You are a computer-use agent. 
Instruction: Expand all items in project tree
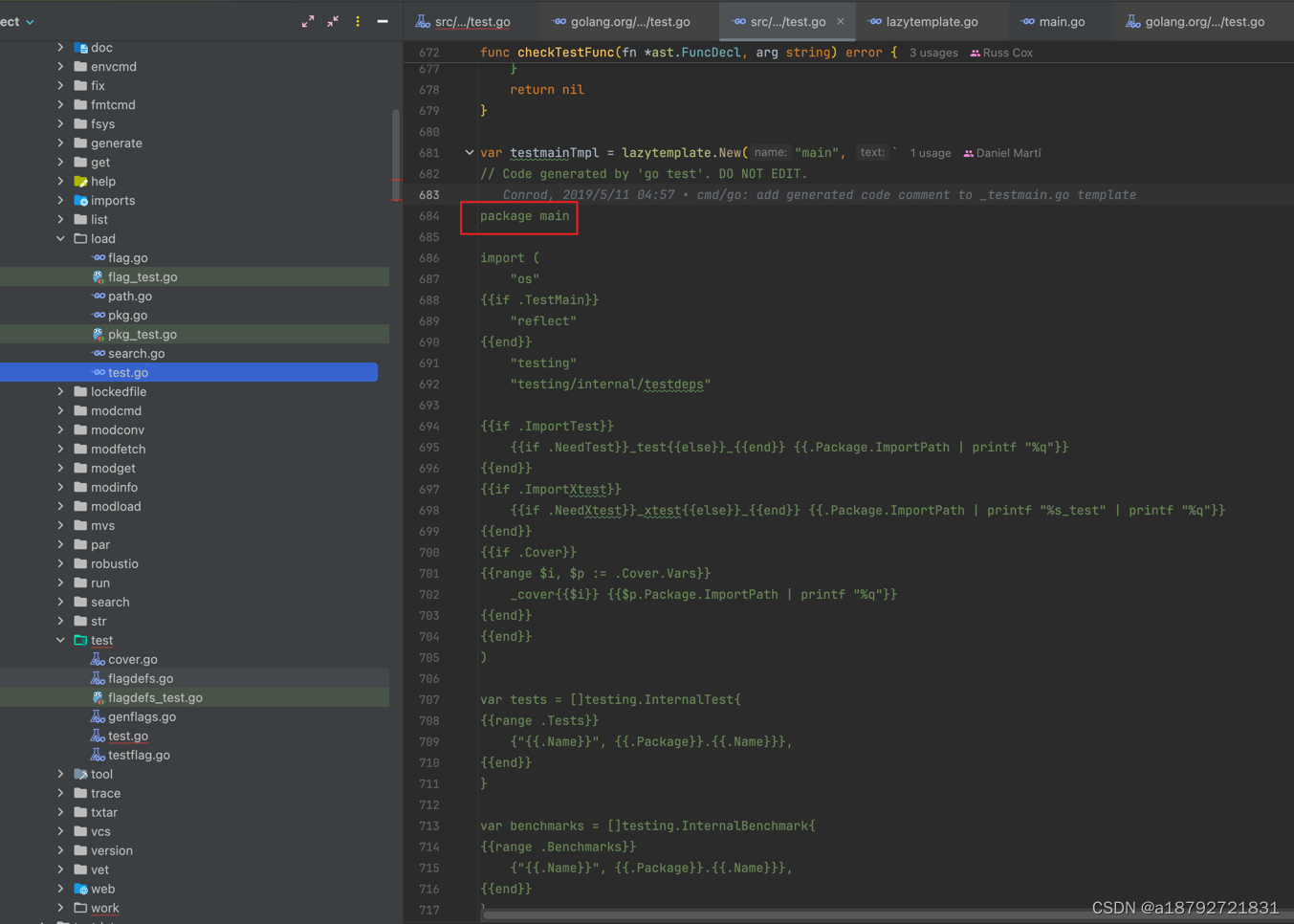[x=308, y=21]
